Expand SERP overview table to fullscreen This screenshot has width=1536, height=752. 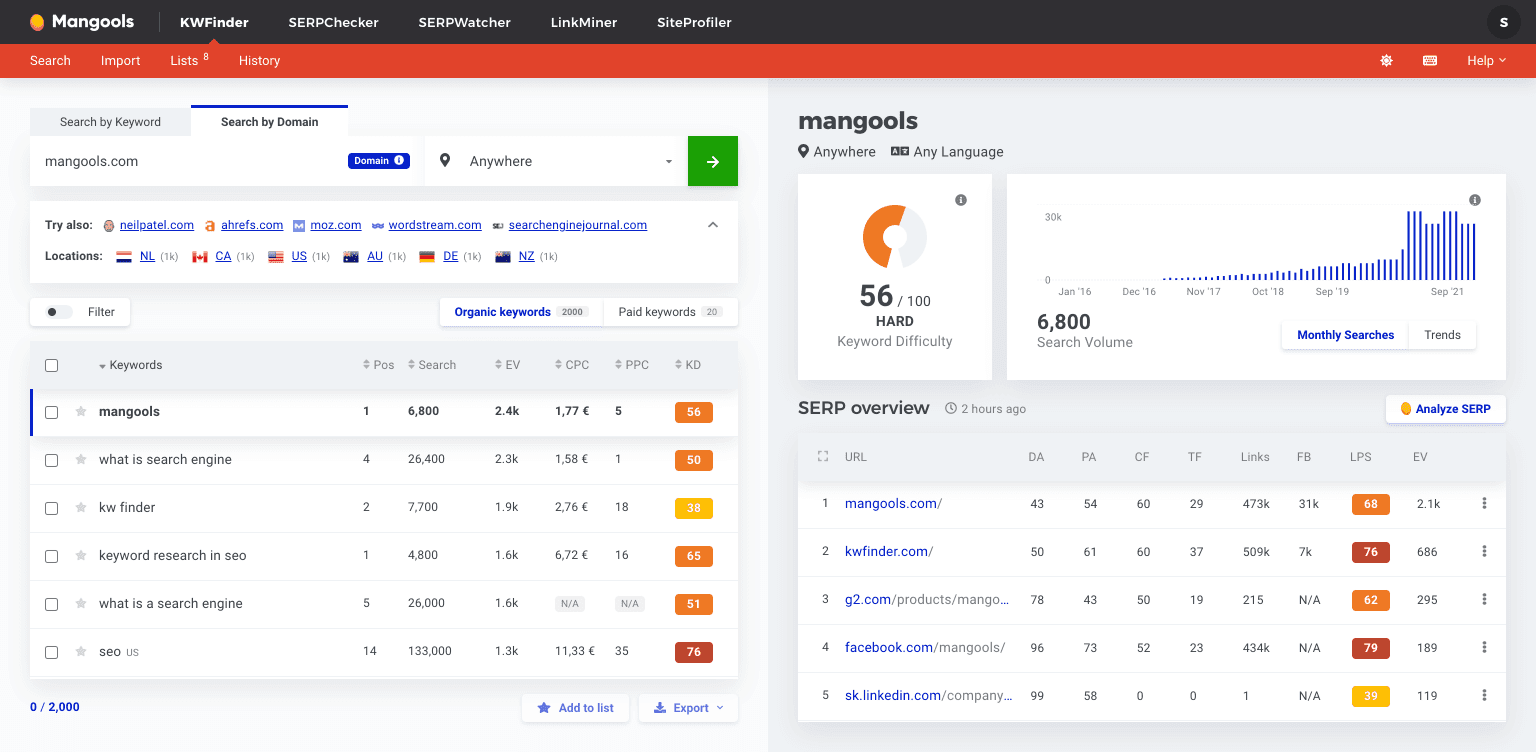pos(822,456)
